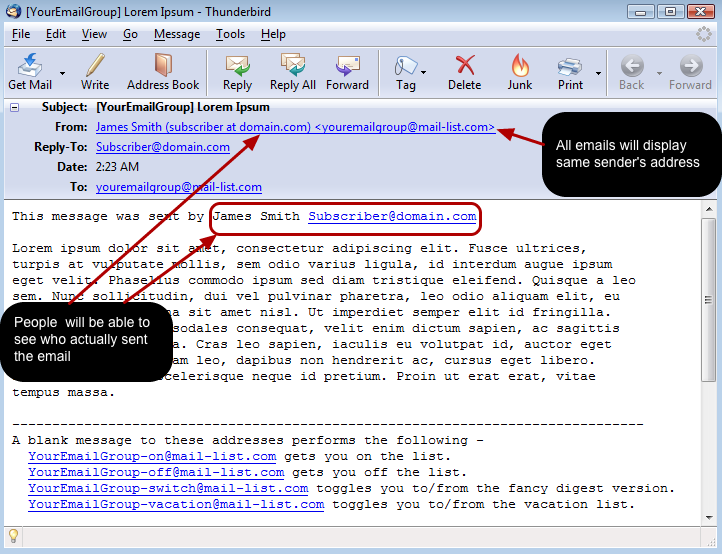Open the View menu
The height and width of the screenshot is (554, 722).
[94, 34]
